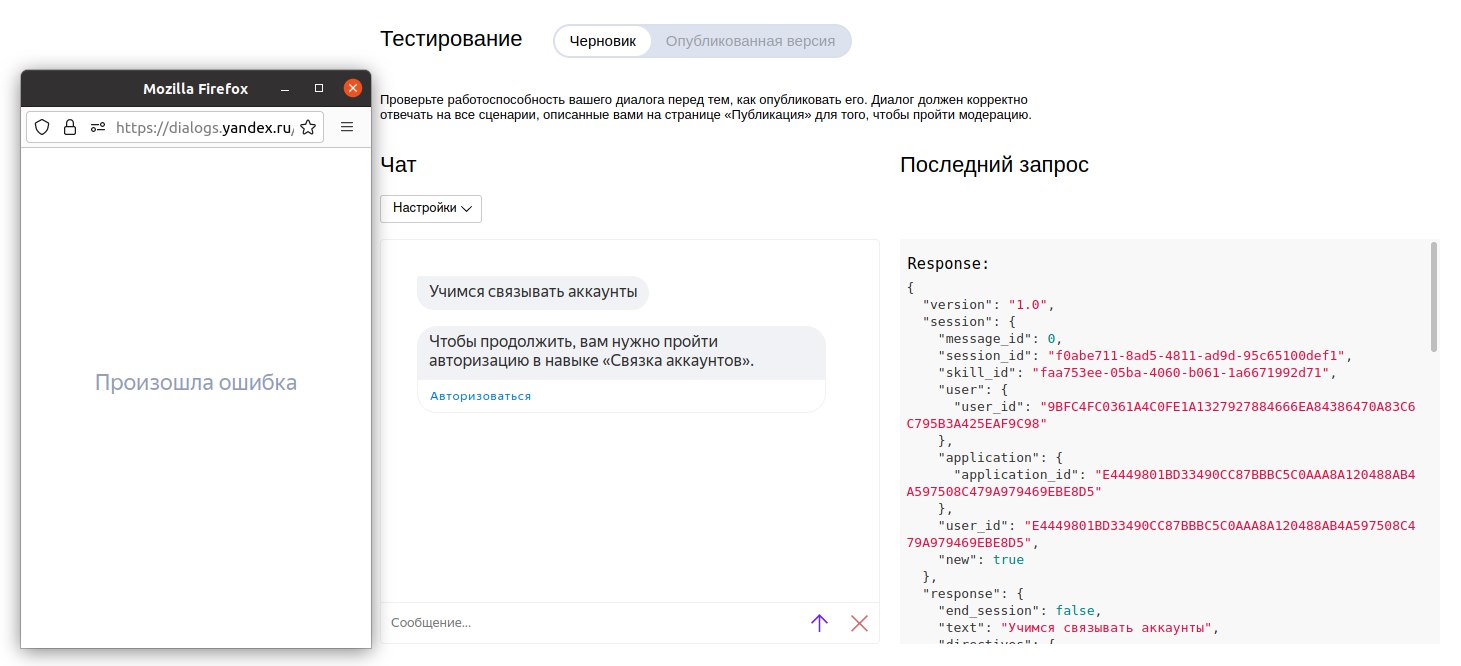The image size is (1461, 666).
Task: Close the Mozilla Firefox popup window
Action: pyautogui.click(x=352, y=88)
